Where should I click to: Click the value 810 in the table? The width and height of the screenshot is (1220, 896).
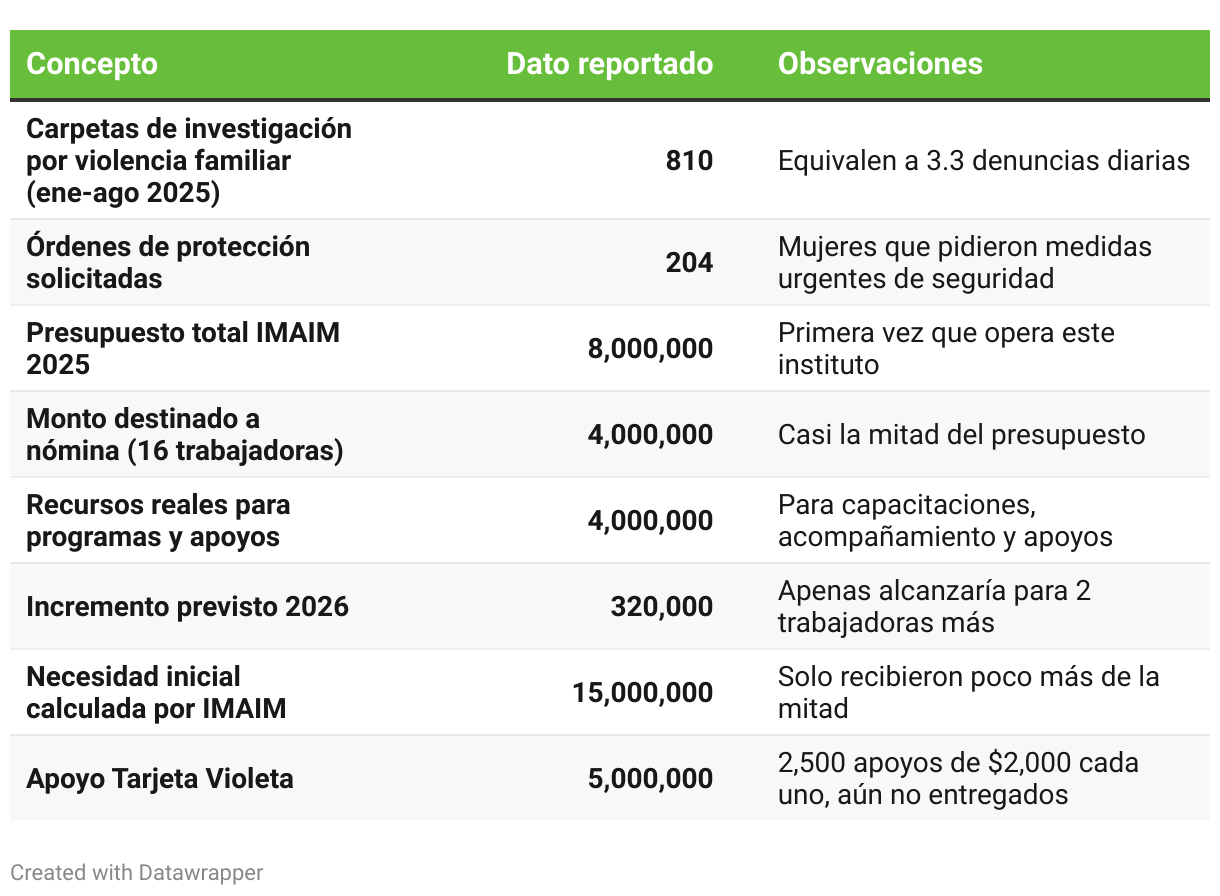coord(689,160)
